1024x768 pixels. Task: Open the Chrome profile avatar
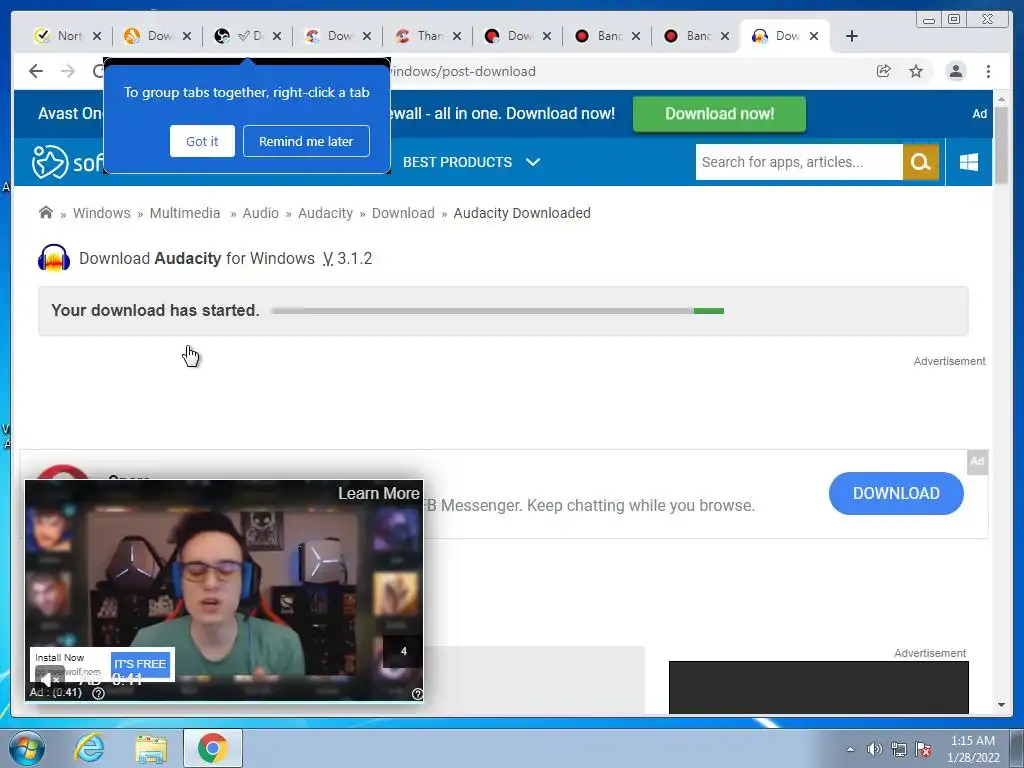956,71
